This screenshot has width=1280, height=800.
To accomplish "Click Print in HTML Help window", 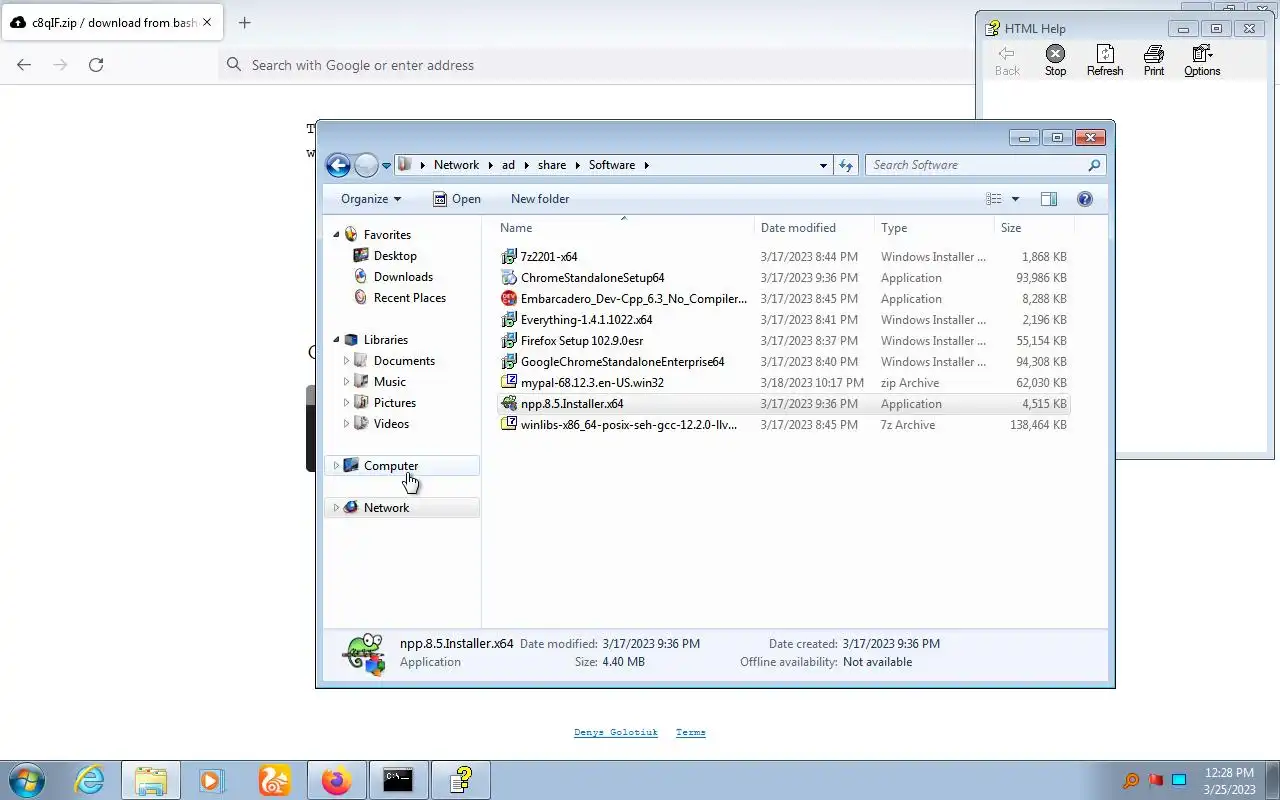I will (1154, 60).
